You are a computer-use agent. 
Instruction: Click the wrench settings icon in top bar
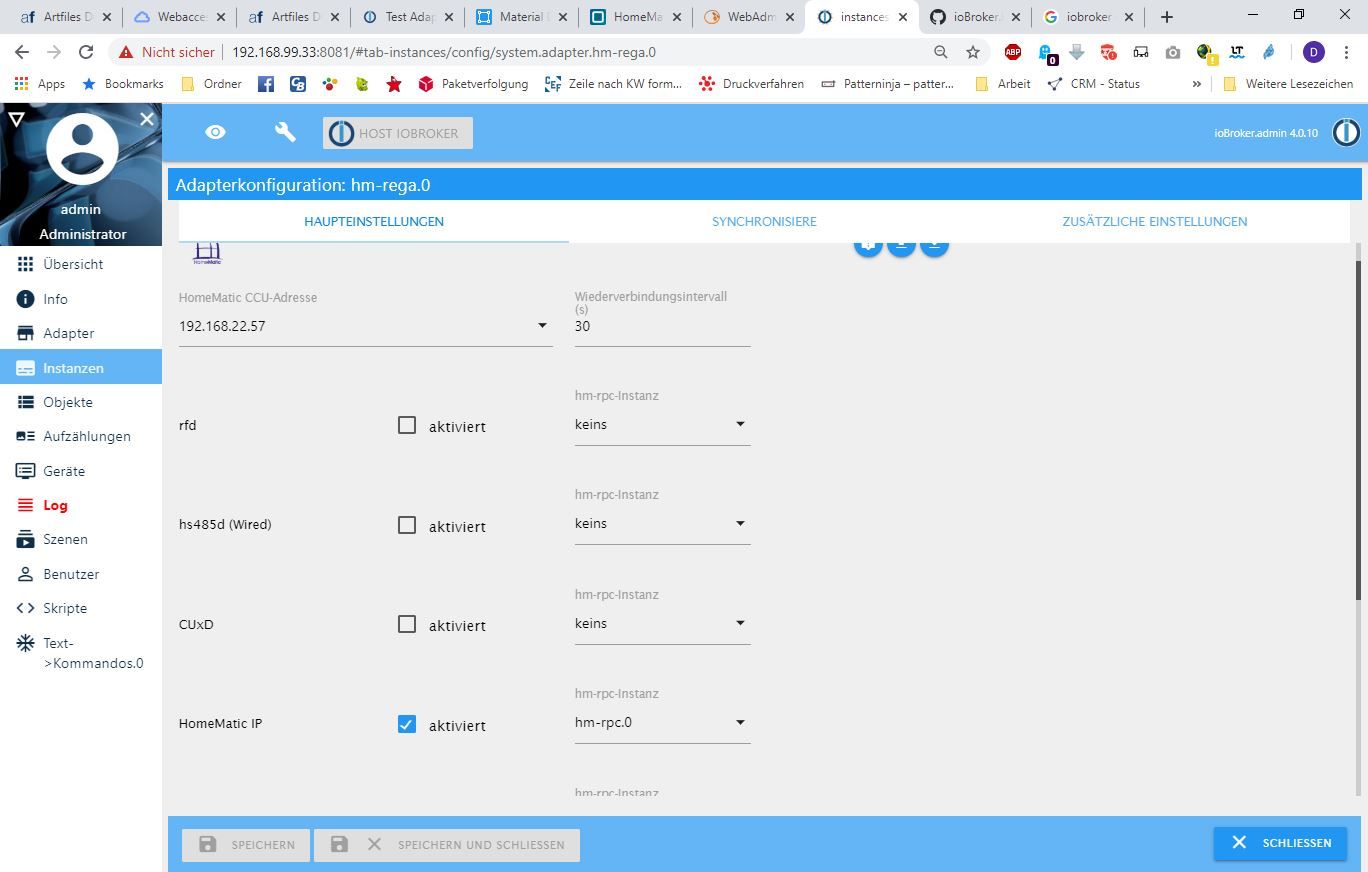point(285,132)
